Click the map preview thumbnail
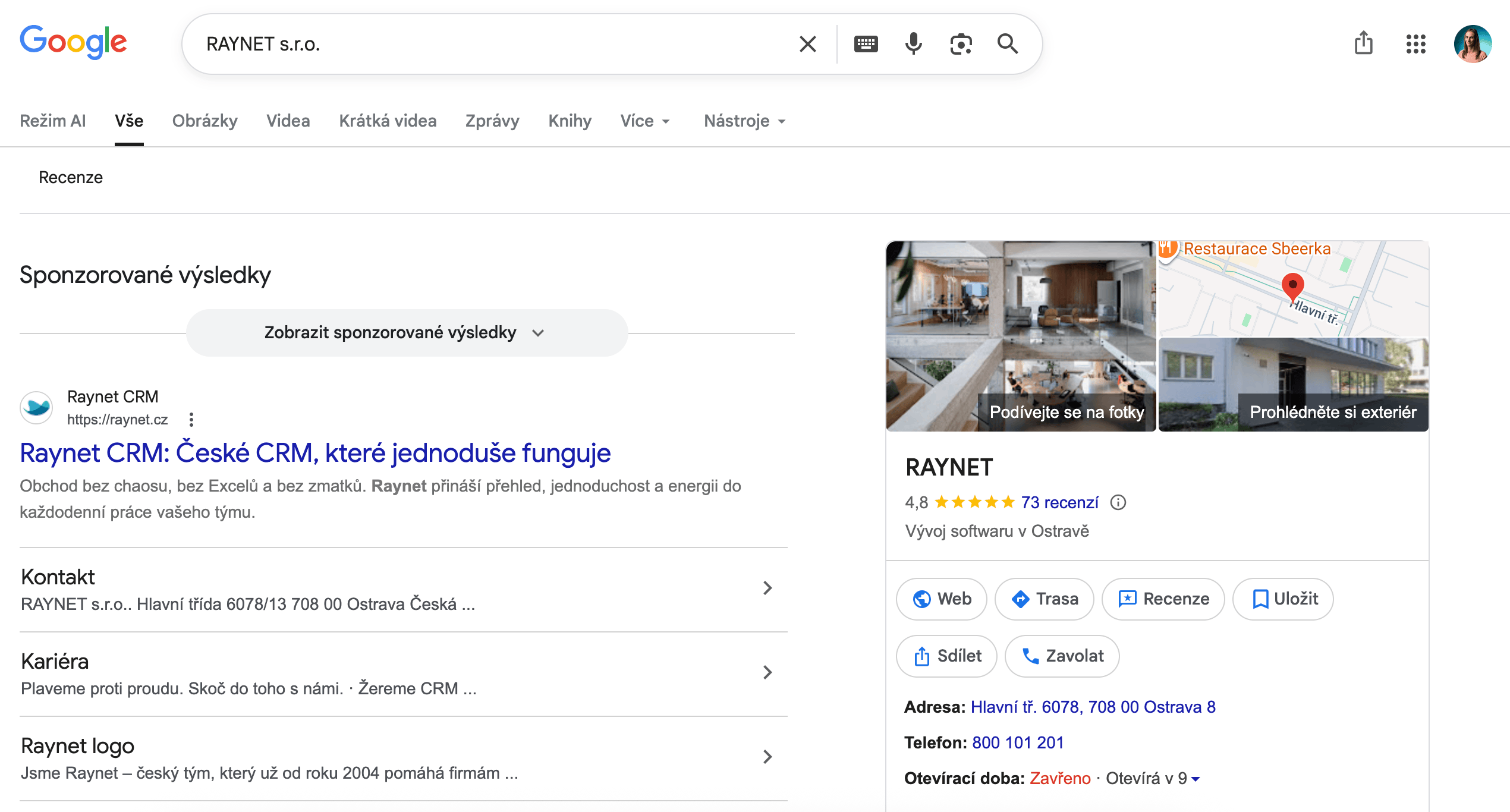The image size is (1510, 812). coord(1294,288)
